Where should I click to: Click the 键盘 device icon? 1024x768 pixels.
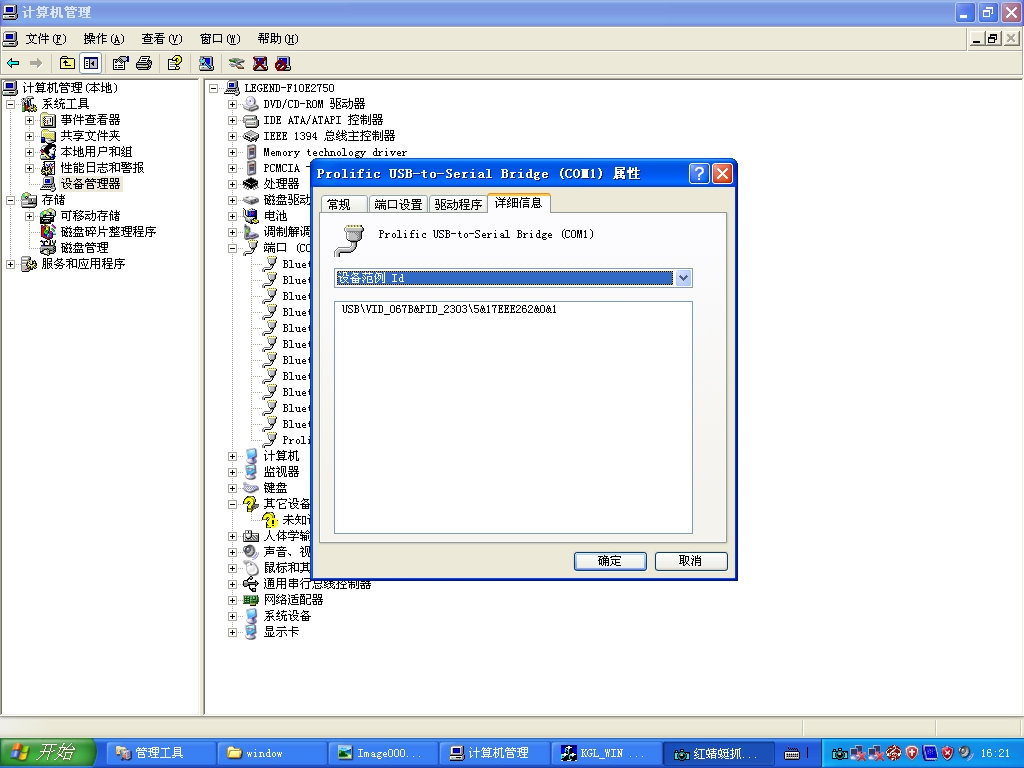(251, 488)
